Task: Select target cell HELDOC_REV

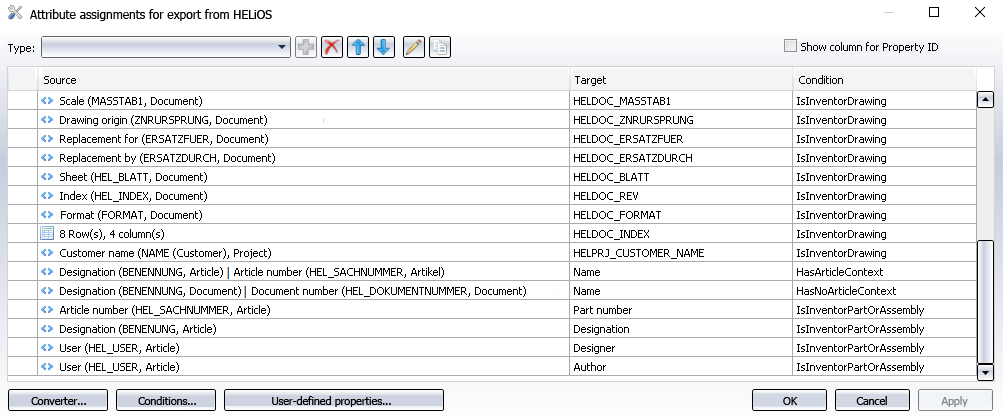Action: (x=681, y=196)
